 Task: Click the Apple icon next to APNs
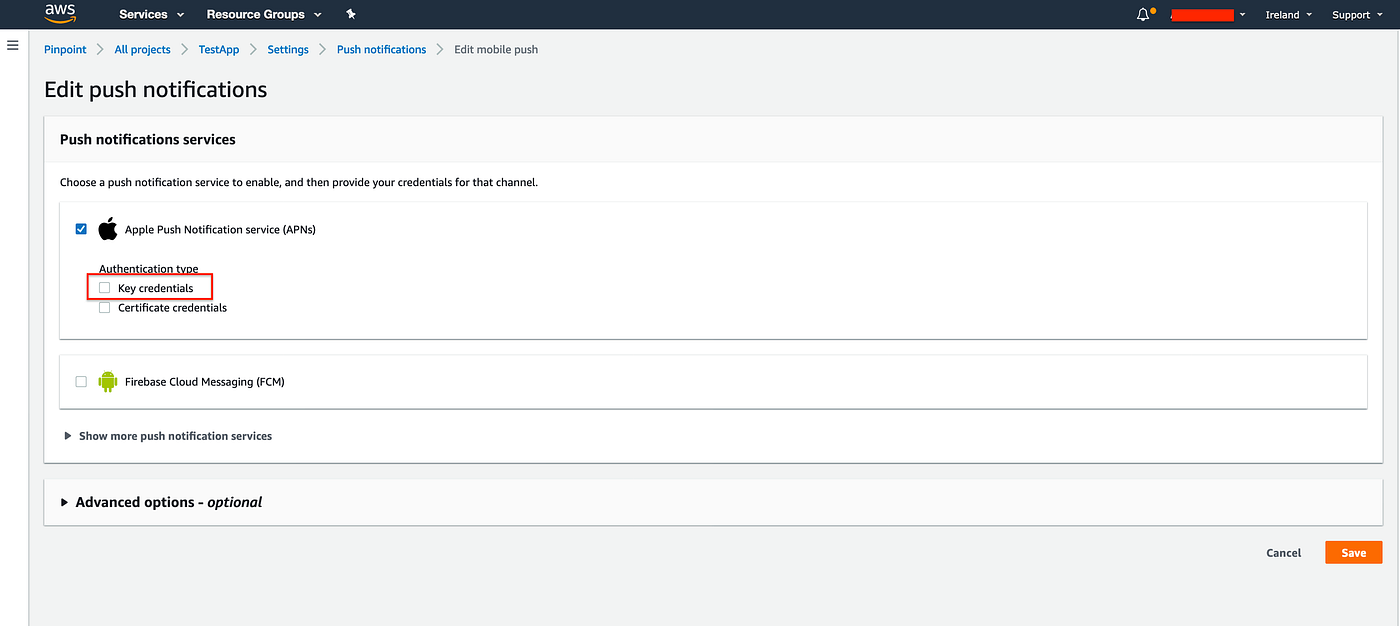click(x=107, y=228)
